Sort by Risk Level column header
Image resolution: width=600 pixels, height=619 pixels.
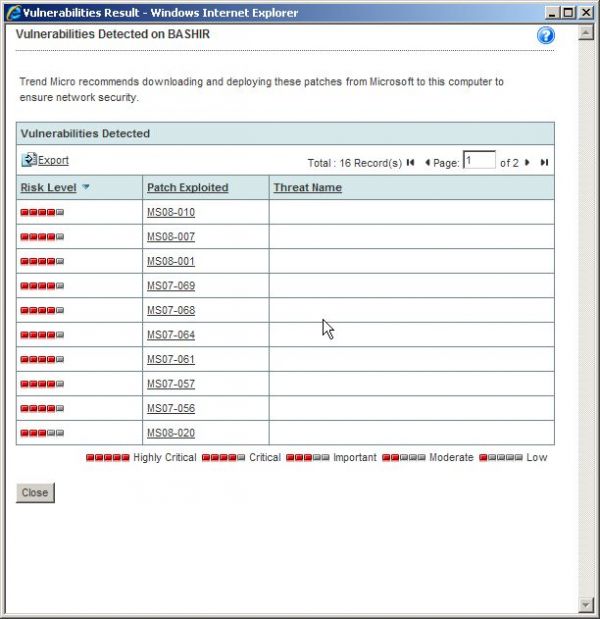[48, 188]
